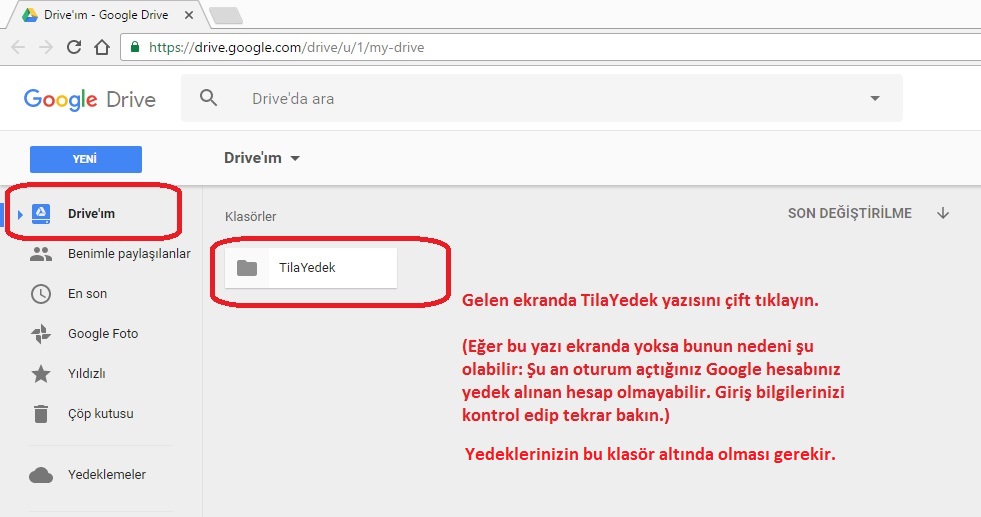Select Drive'ım in the sidebar

click(91, 214)
